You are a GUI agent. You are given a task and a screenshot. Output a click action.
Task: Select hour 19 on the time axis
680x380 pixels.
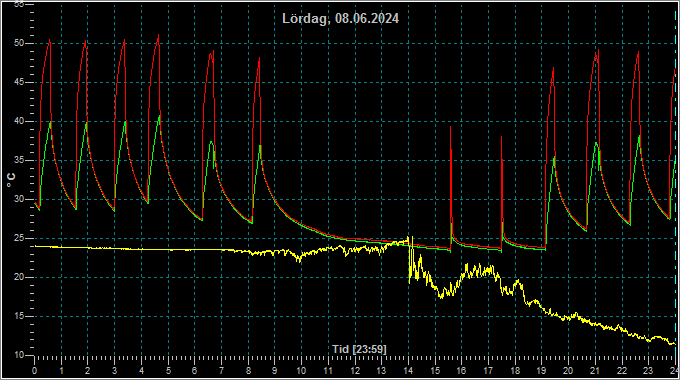pyautogui.click(x=541, y=371)
